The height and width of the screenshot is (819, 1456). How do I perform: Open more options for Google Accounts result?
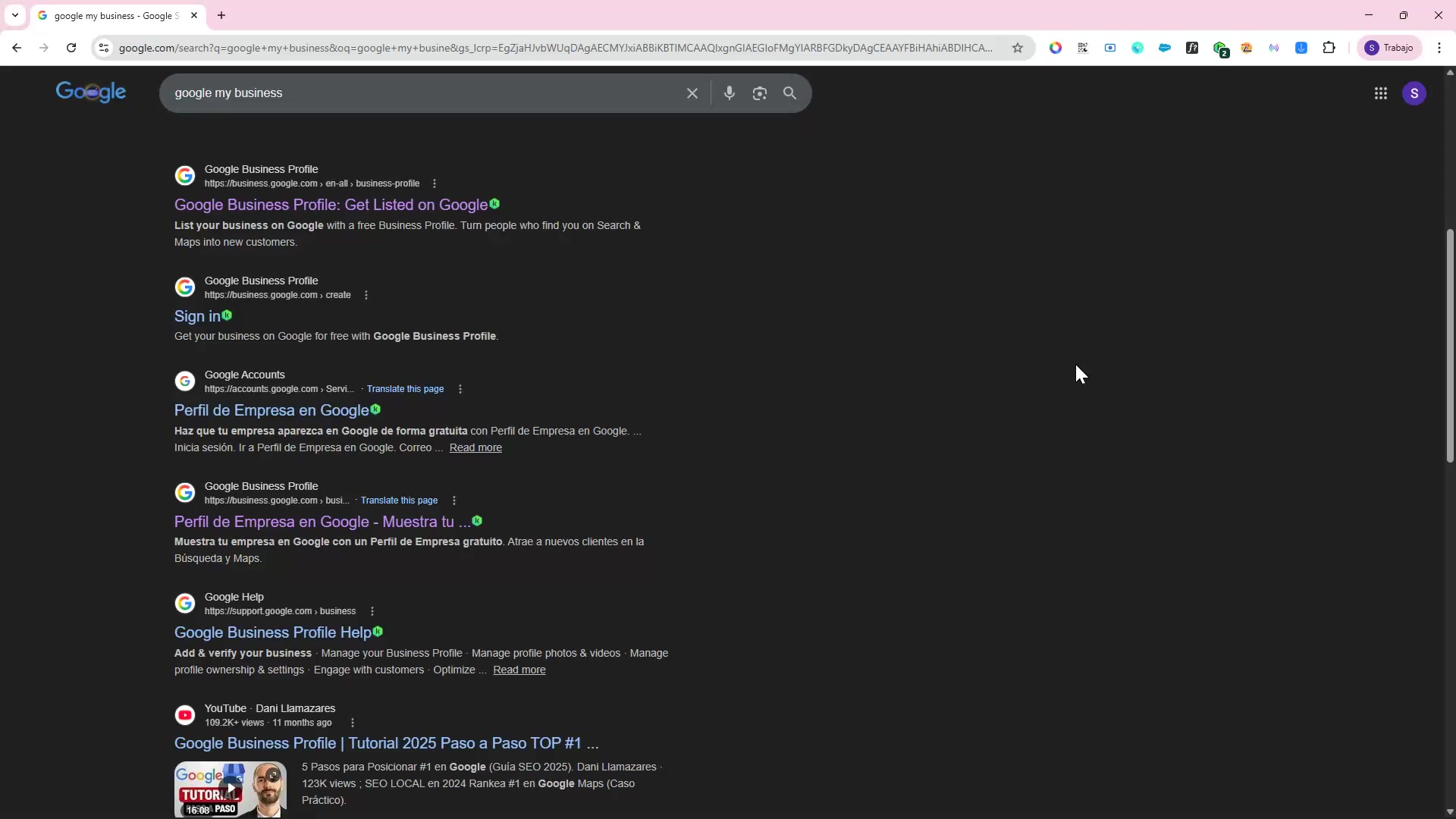(x=460, y=389)
